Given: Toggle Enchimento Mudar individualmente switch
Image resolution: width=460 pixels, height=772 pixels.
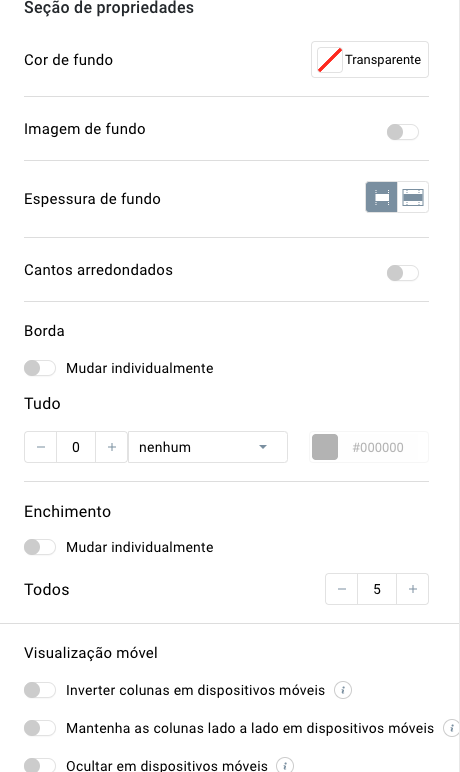Looking at the screenshot, I should [40, 547].
